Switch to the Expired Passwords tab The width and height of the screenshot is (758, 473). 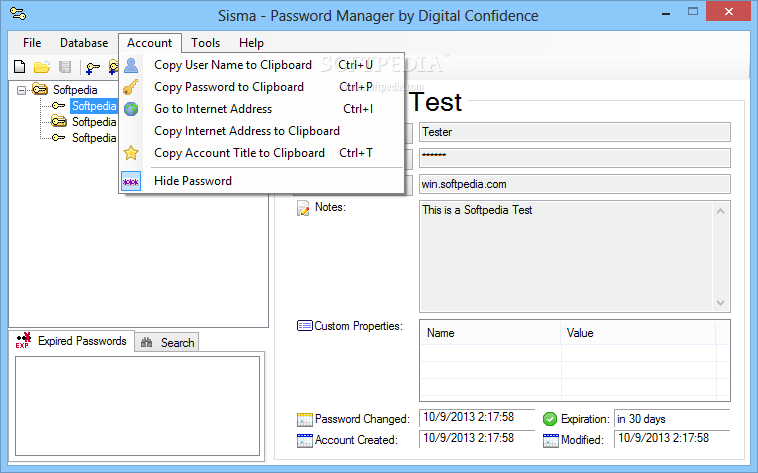coord(73,341)
